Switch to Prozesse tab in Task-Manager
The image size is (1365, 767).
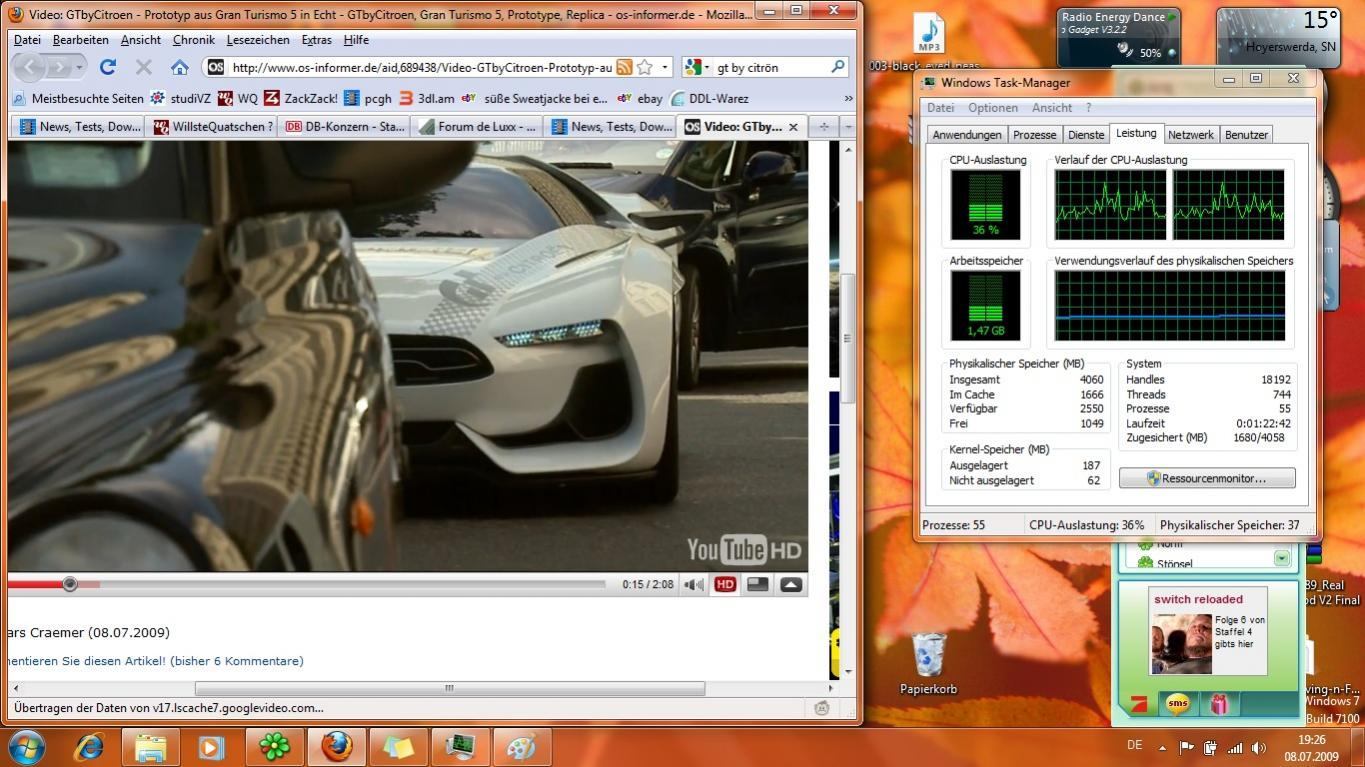[1034, 135]
